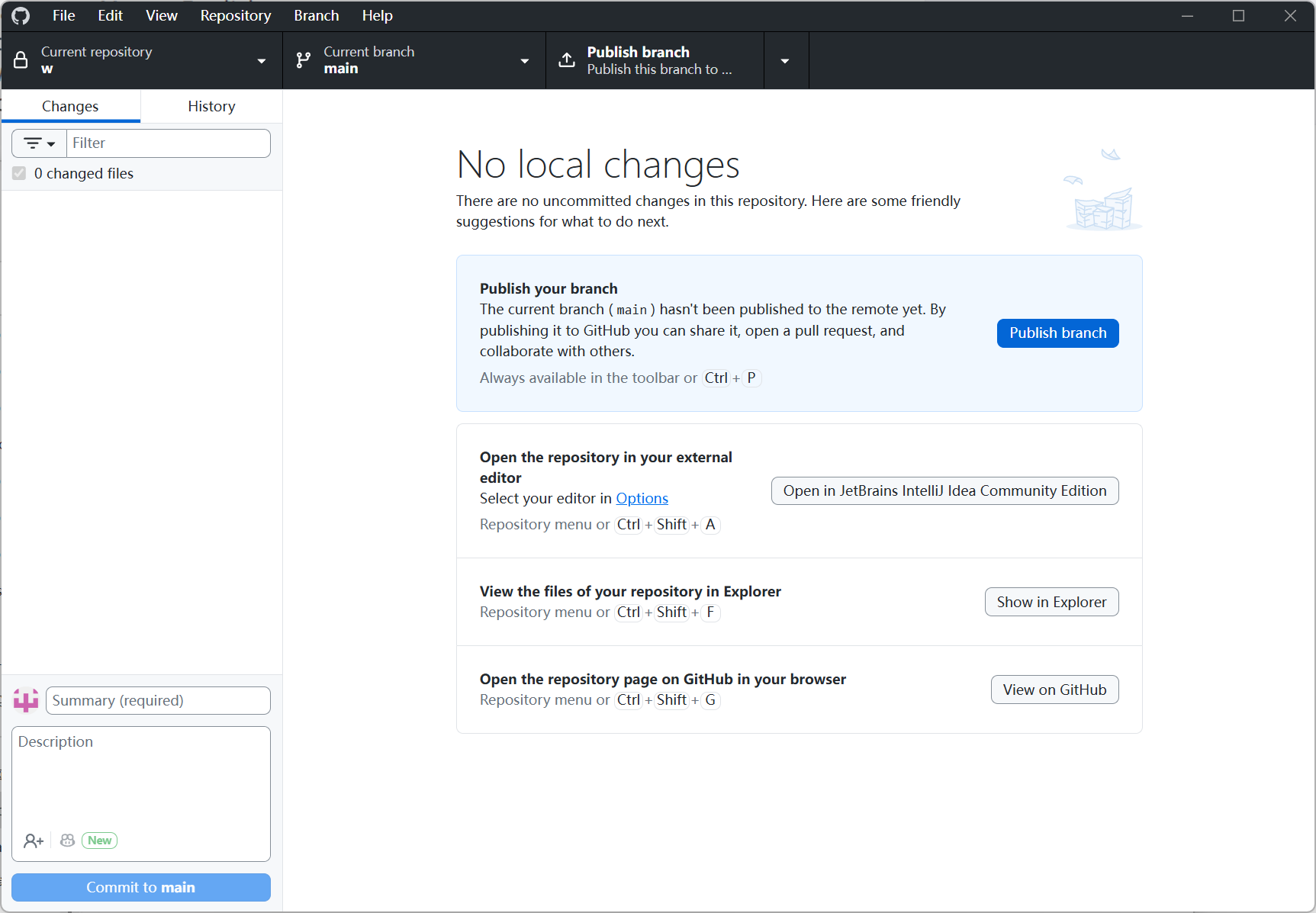
Task: Click the commit author avatar
Action: (26, 700)
